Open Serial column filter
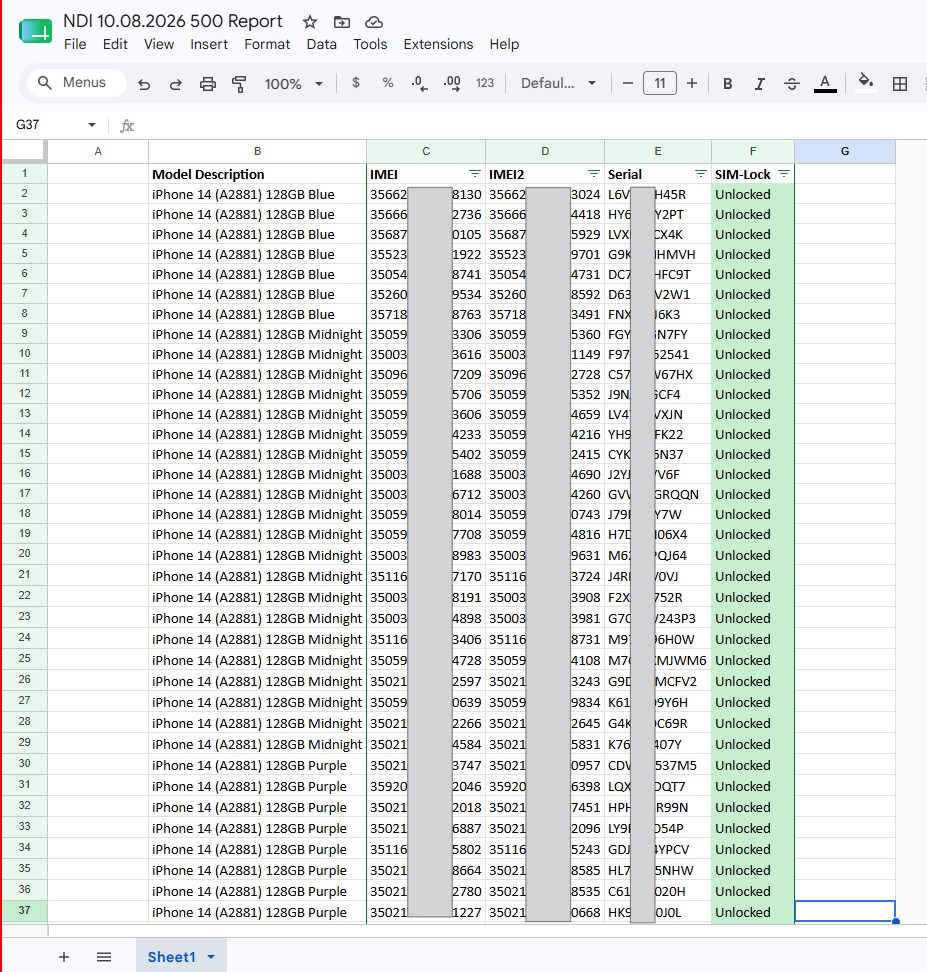This screenshot has height=972, width=927. [x=701, y=174]
